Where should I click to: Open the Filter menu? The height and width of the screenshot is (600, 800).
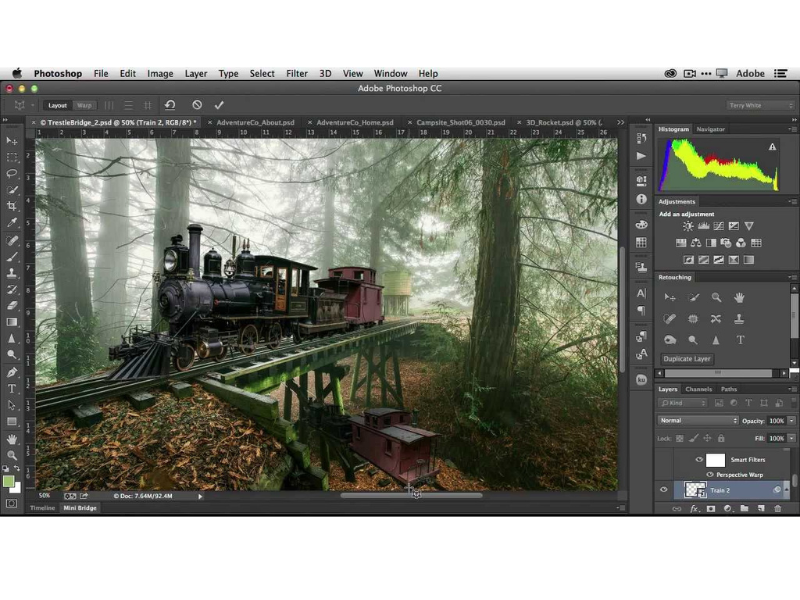pos(297,73)
